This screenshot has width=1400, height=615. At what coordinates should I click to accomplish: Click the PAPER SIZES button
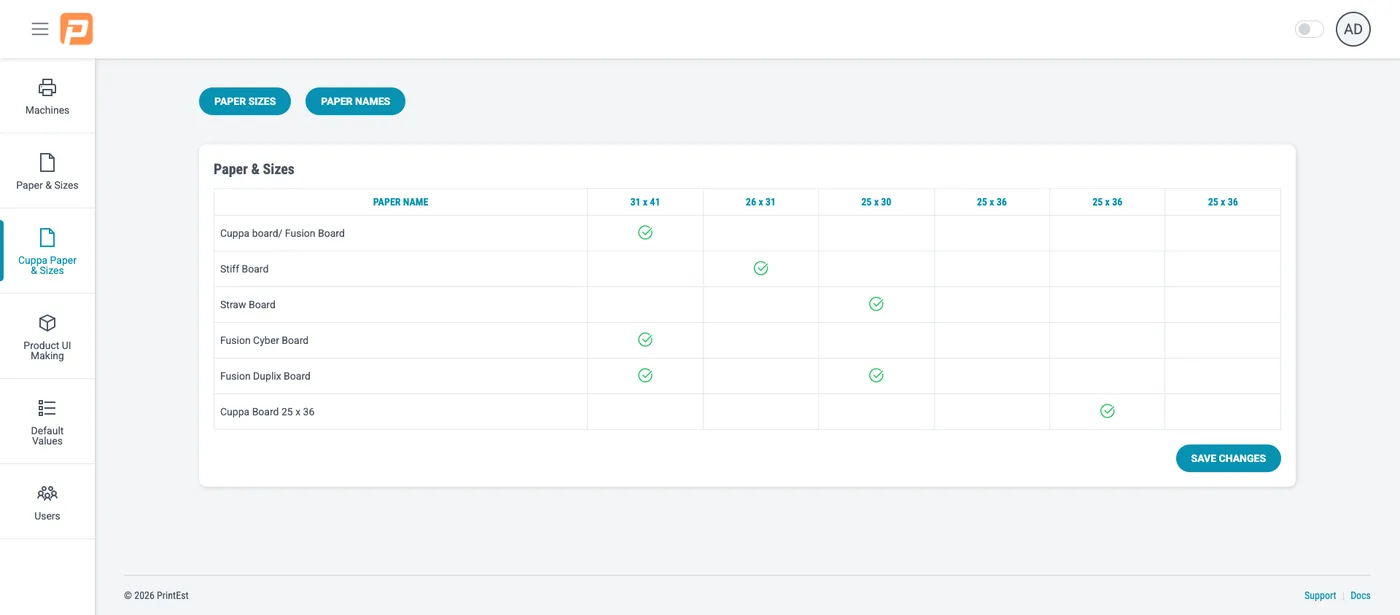click(x=245, y=101)
